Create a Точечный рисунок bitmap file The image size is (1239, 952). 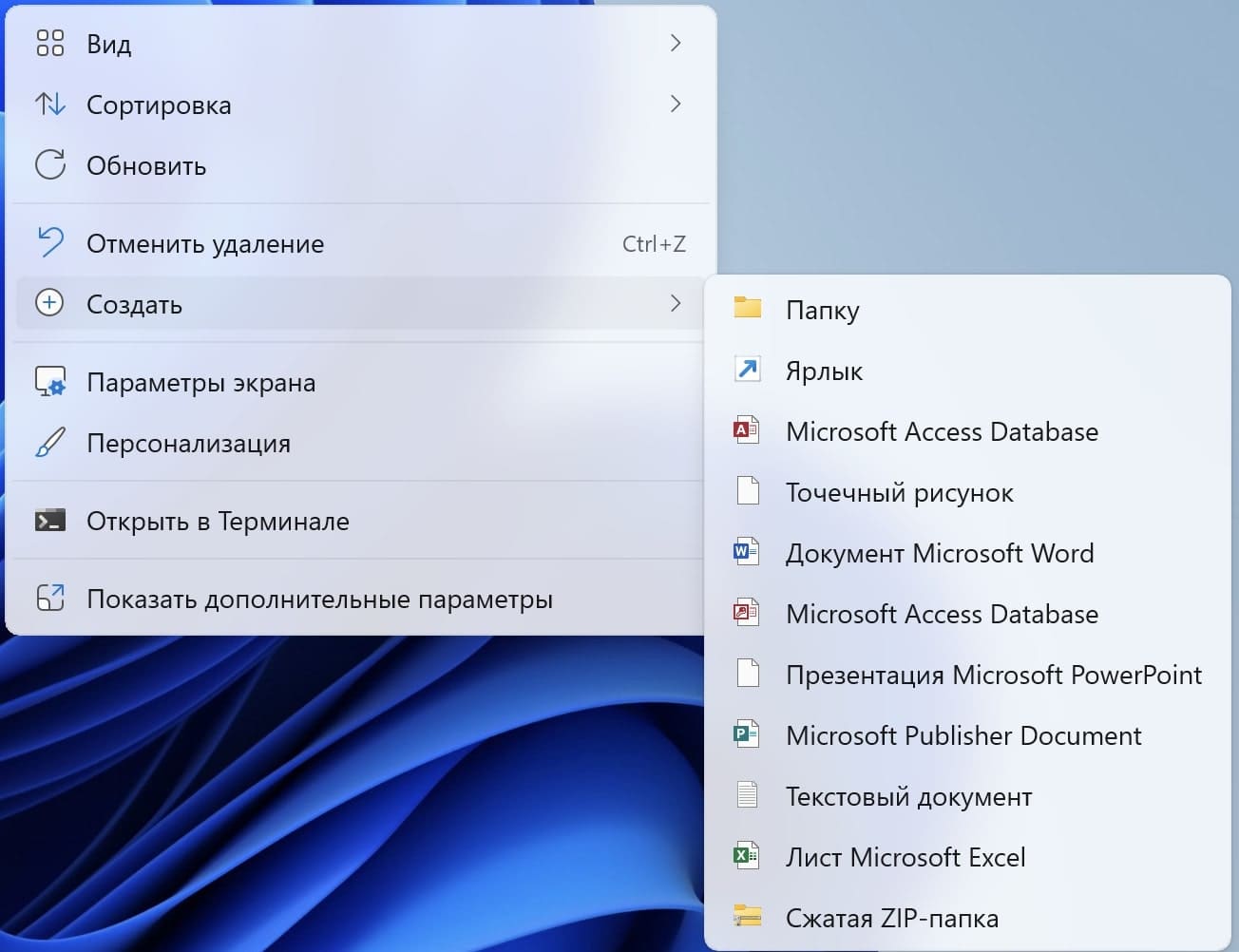967,492
